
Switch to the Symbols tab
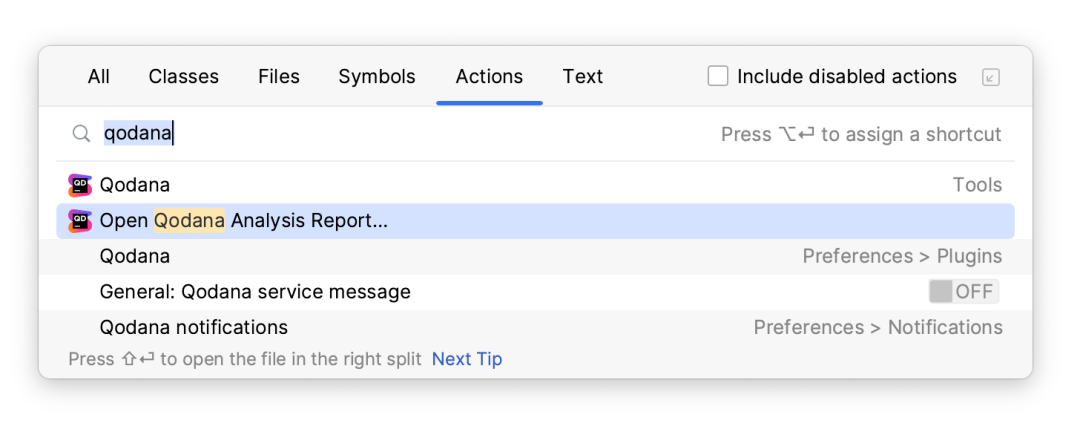[377, 76]
